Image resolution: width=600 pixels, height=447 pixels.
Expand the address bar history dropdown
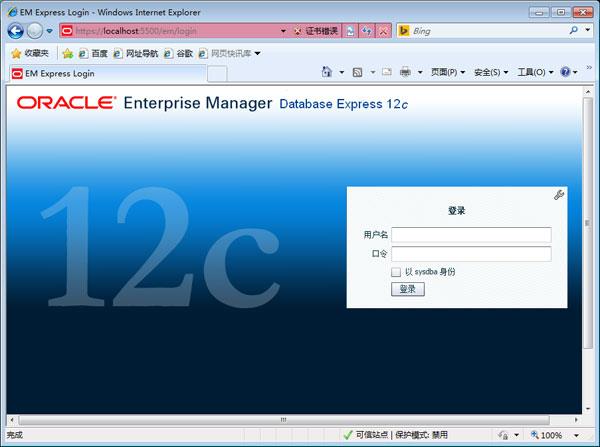(284, 31)
